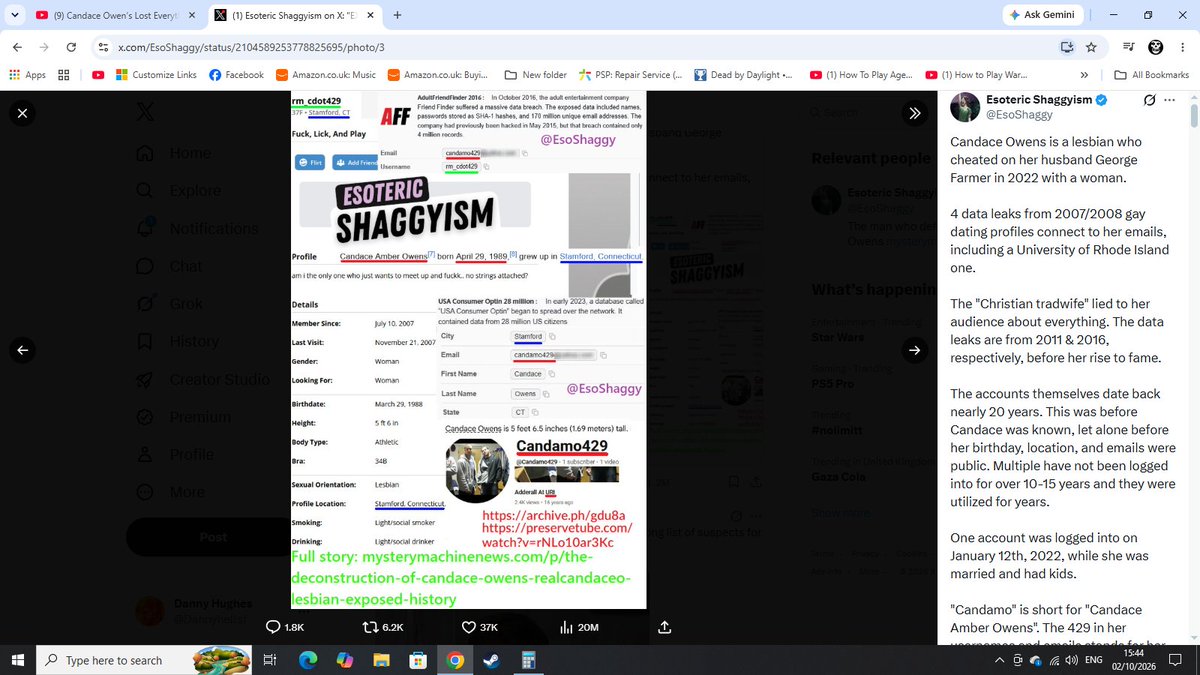Click the tab groups grid icon
The image size is (1200, 675).
pyautogui.click(x=64, y=75)
